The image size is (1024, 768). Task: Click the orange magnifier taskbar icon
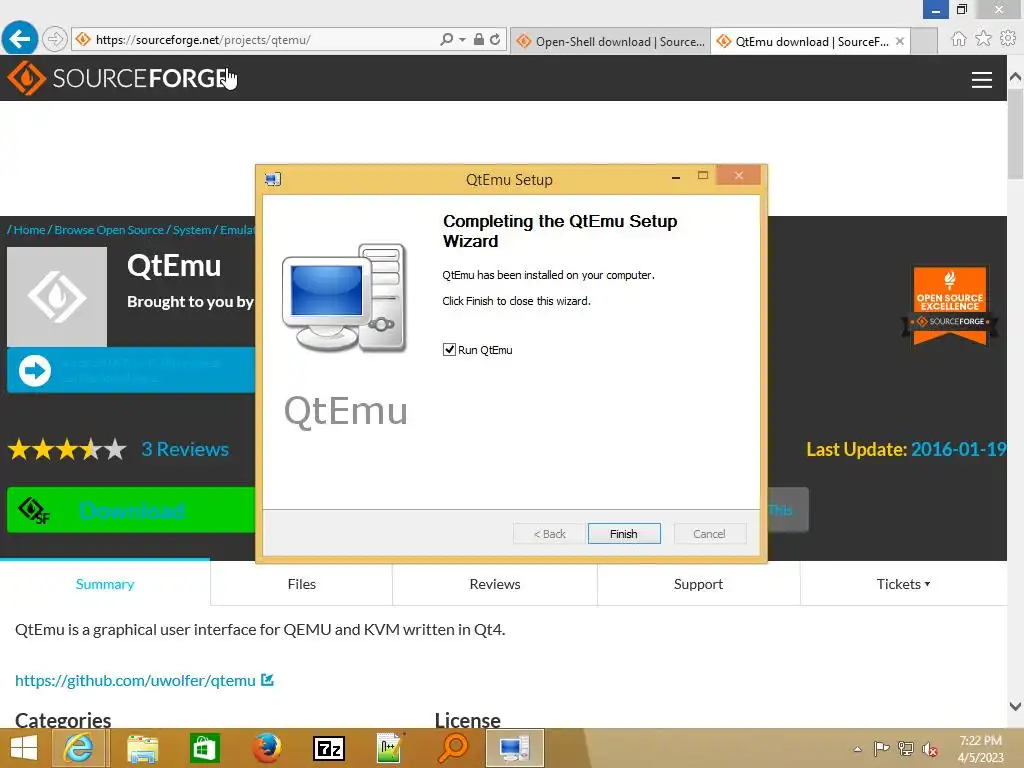tap(453, 748)
